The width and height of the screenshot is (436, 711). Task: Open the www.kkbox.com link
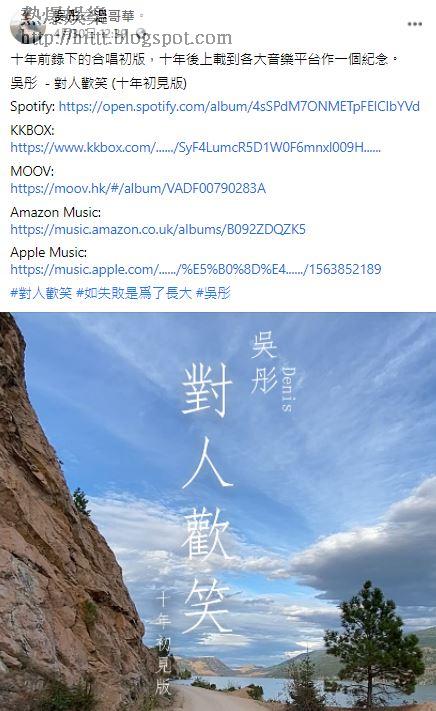click(x=195, y=147)
